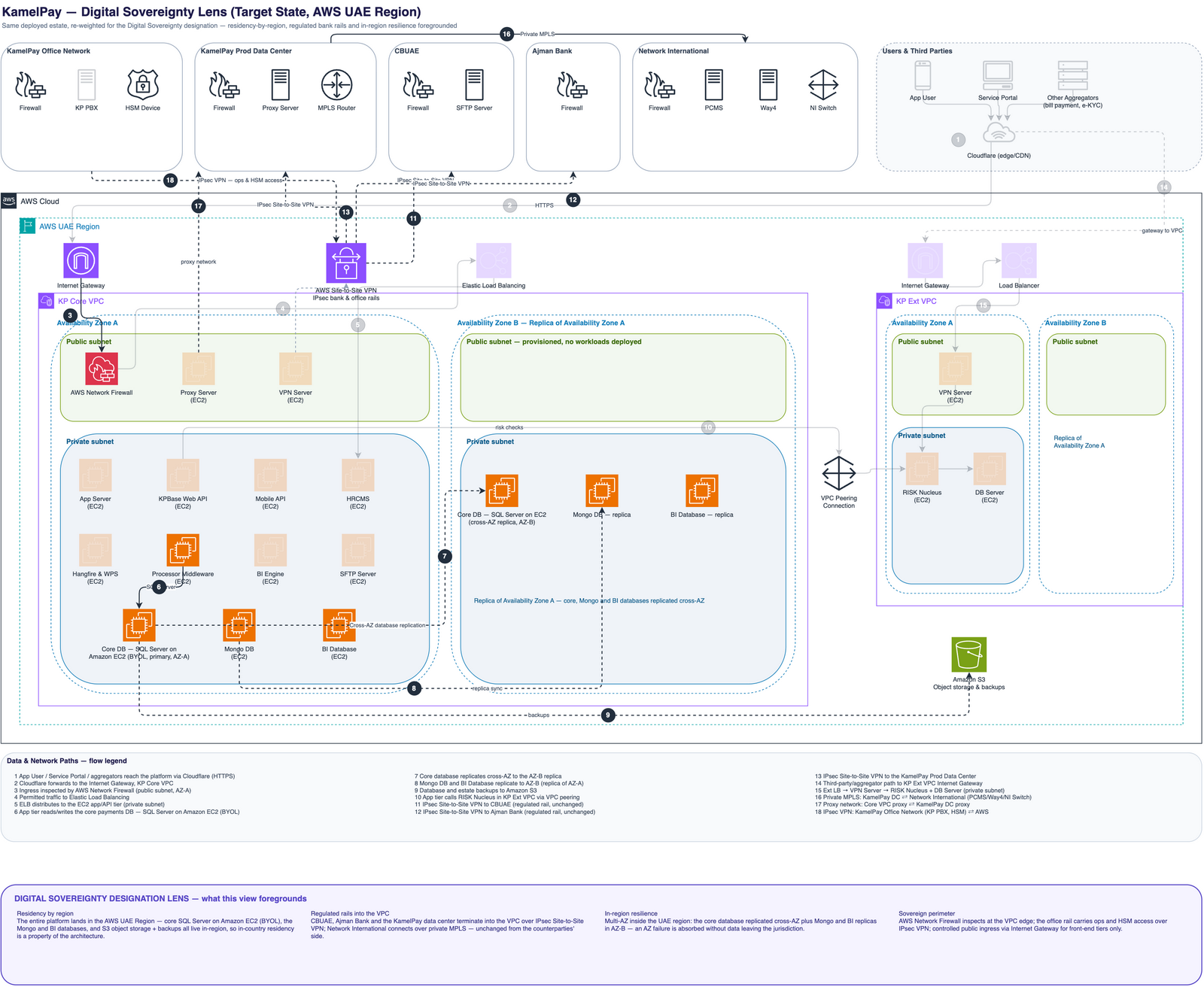Select the 'Sovereign perimeter' heading

click(926, 913)
